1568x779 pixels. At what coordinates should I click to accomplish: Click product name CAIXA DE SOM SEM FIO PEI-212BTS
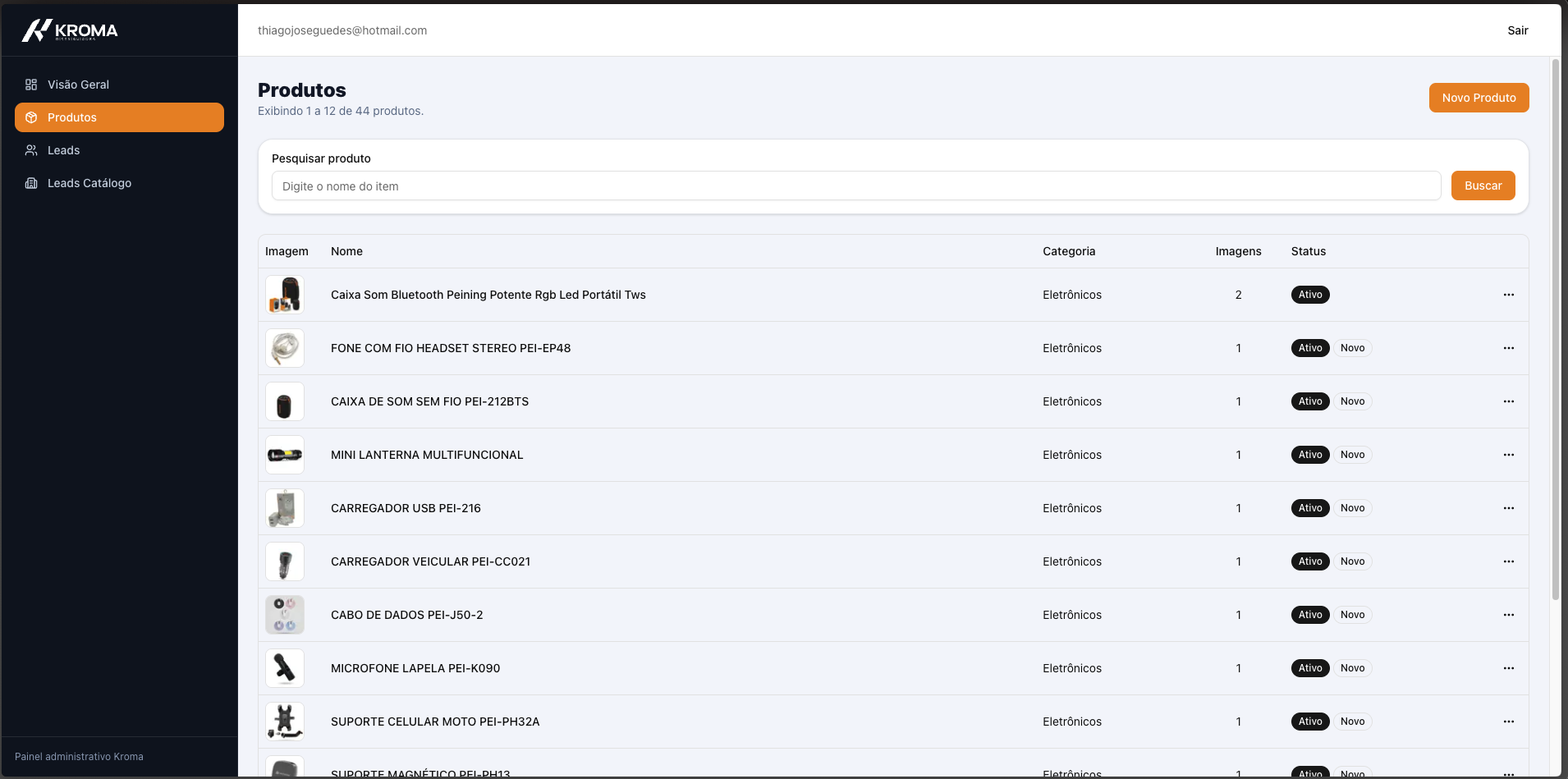[429, 401]
